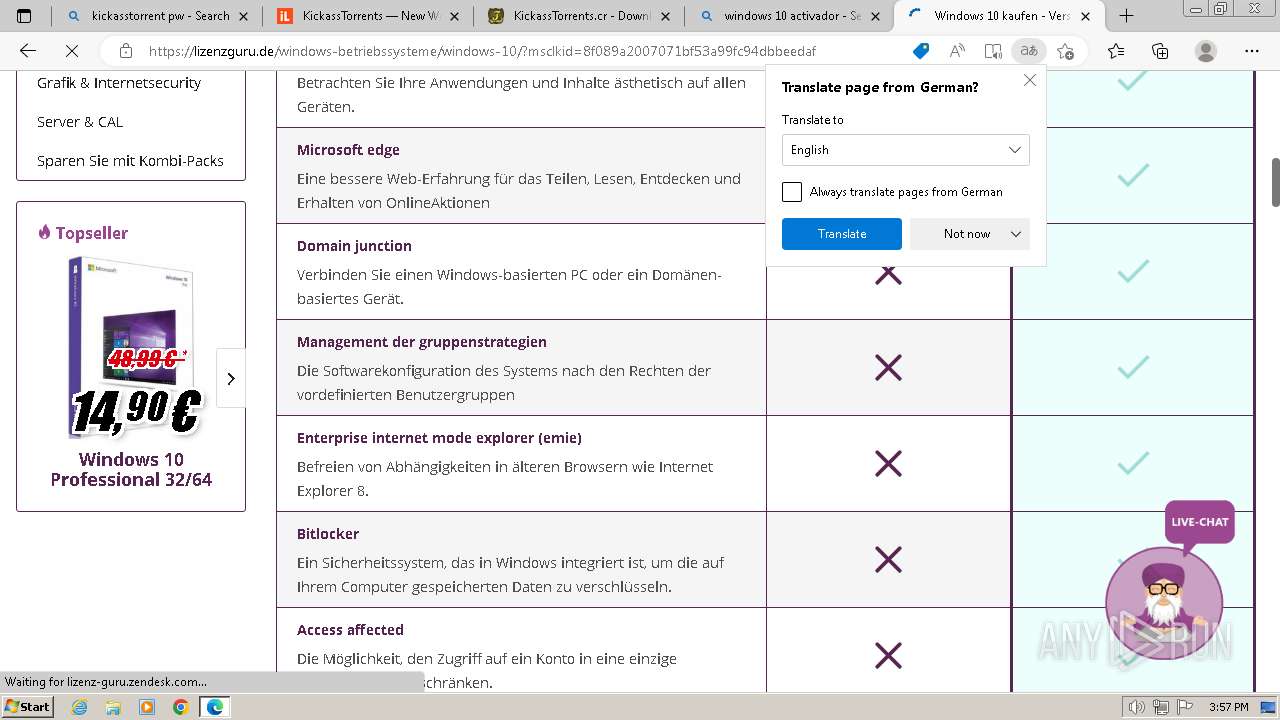The width and height of the screenshot is (1280, 720).
Task: Select Microsoft Edge taskbar icon
Action: click(x=215, y=707)
